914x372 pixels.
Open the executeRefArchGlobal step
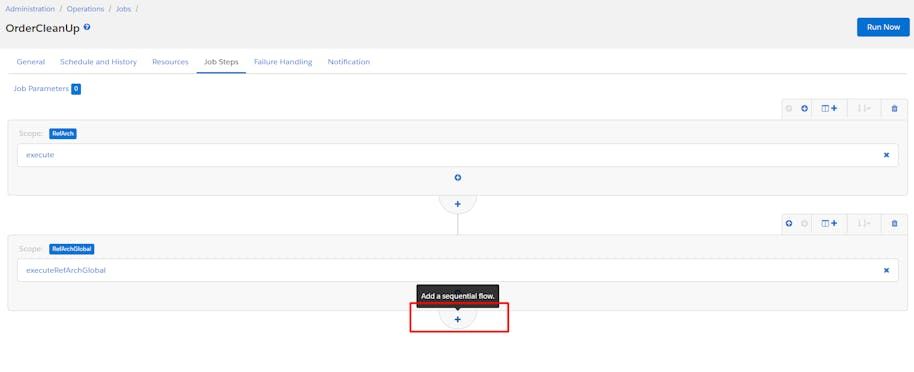(x=458, y=271)
